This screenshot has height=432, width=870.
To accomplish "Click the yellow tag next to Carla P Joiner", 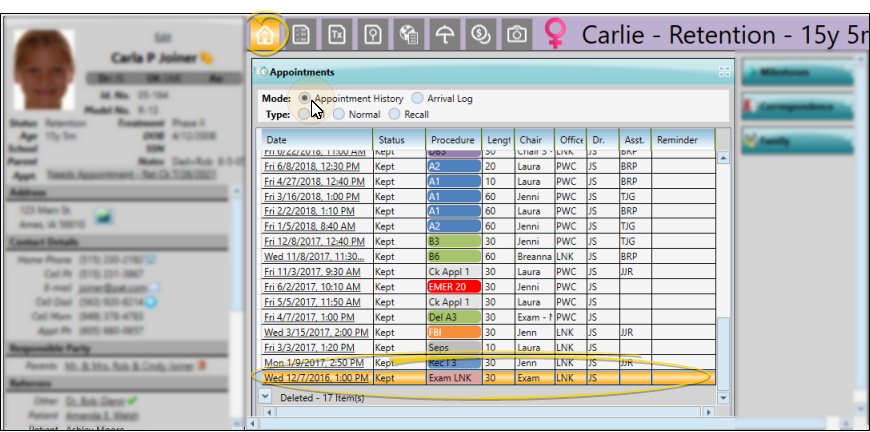I will point(206,58).
